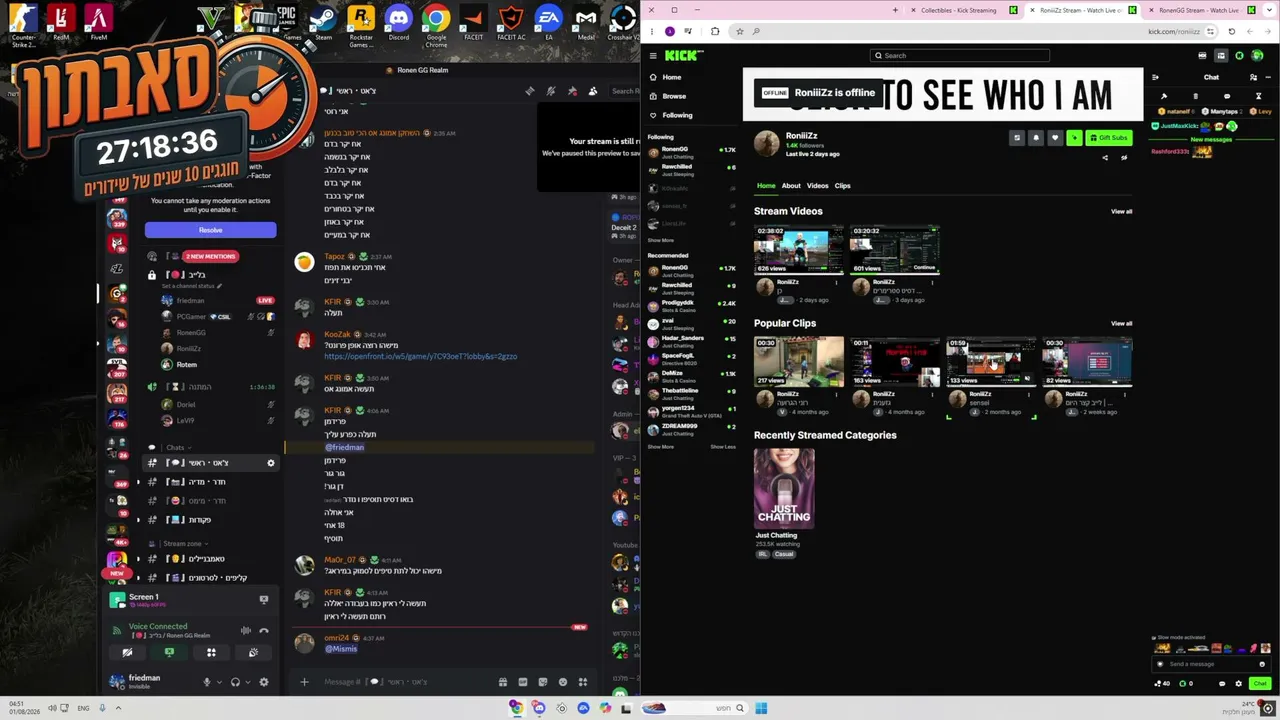Viewport: 1280px width, 720px height.
Task: Open Medal desktop shortcut
Action: (586, 21)
